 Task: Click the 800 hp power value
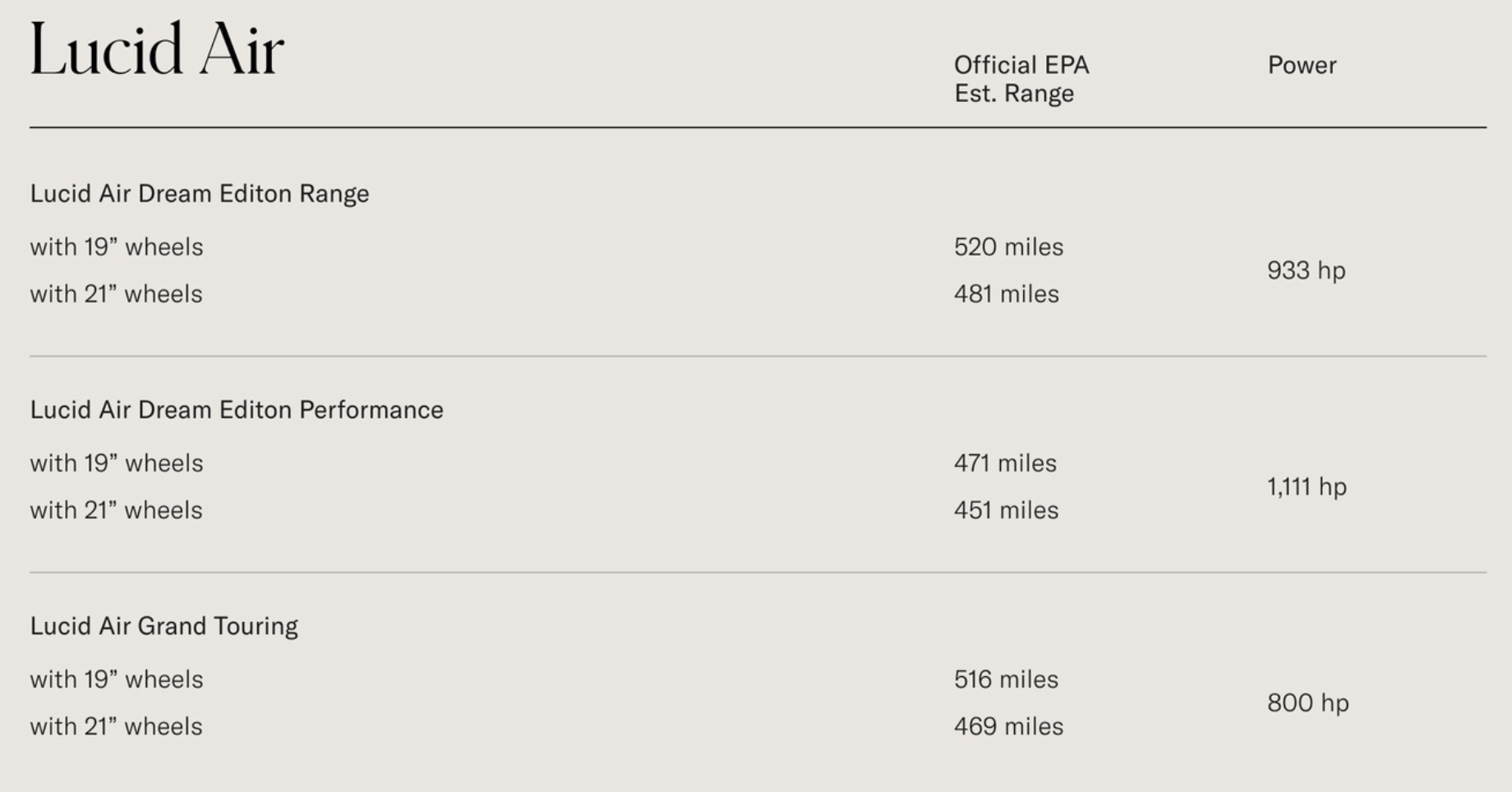point(1307,702)
